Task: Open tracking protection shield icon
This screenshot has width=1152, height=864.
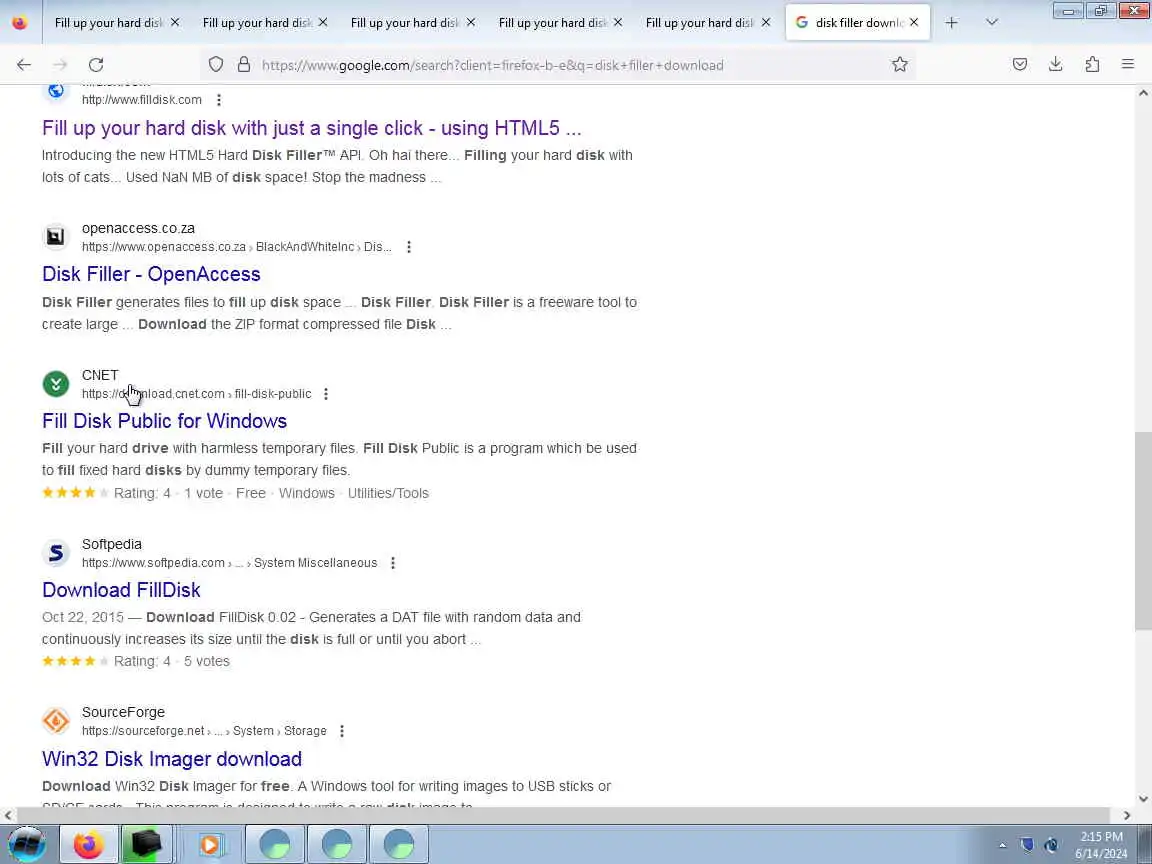Action: pos(215,65)
